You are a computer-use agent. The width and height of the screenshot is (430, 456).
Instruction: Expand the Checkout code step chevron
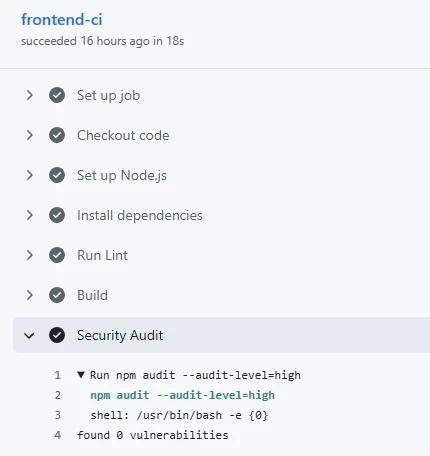(x=30, y=135)
